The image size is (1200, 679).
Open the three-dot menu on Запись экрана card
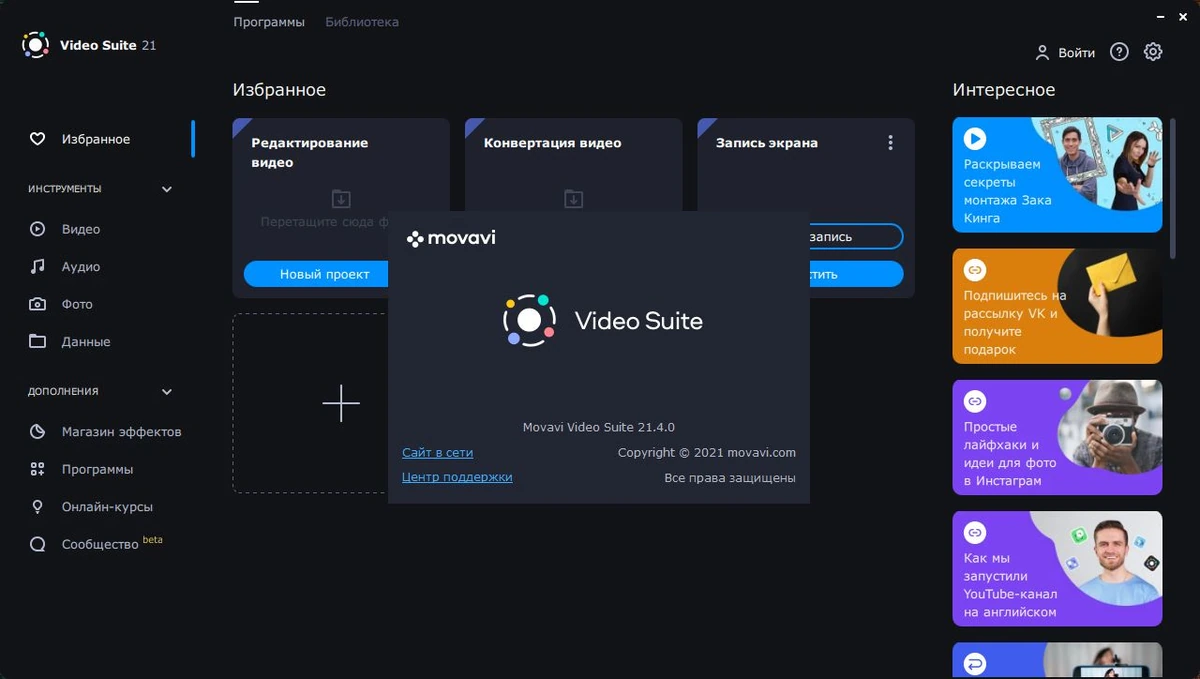(890, 143)
